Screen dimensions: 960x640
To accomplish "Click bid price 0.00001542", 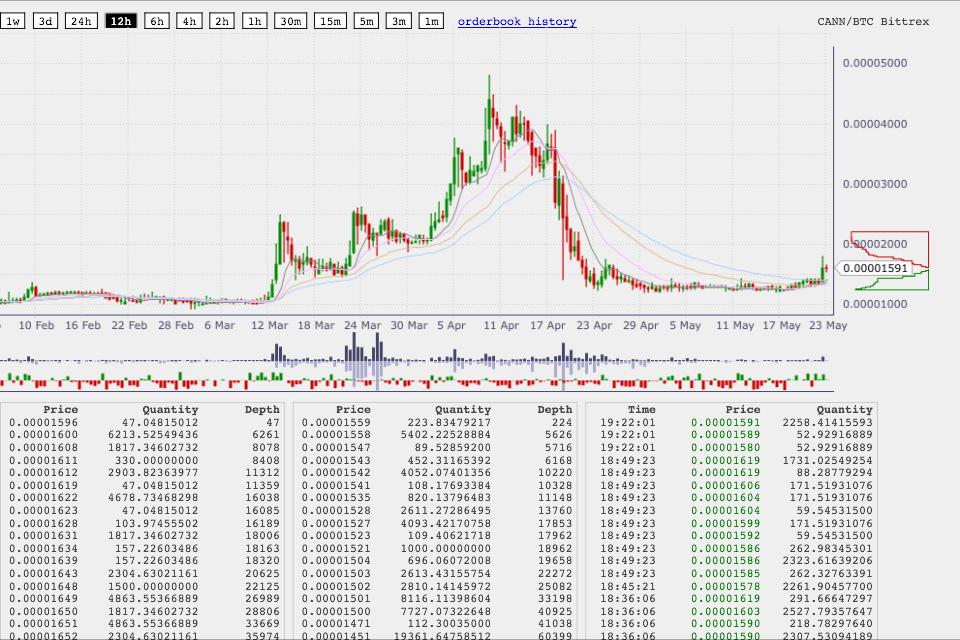I will point(336,473).
